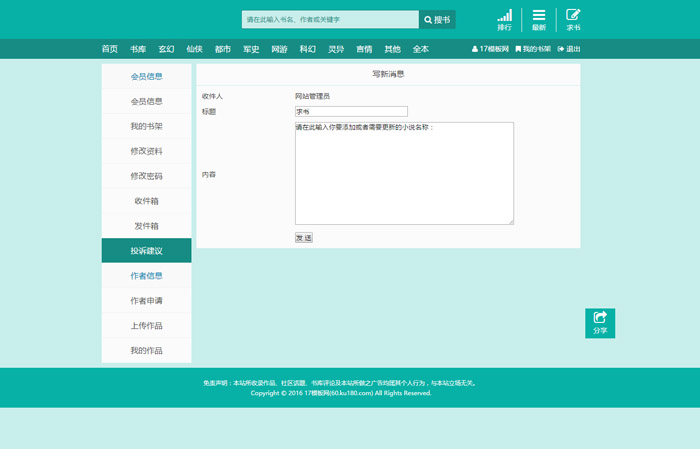The image size is (700, 449).
Task: Open 发件箱 outbox in the sidebar
Action: (146, 226)
